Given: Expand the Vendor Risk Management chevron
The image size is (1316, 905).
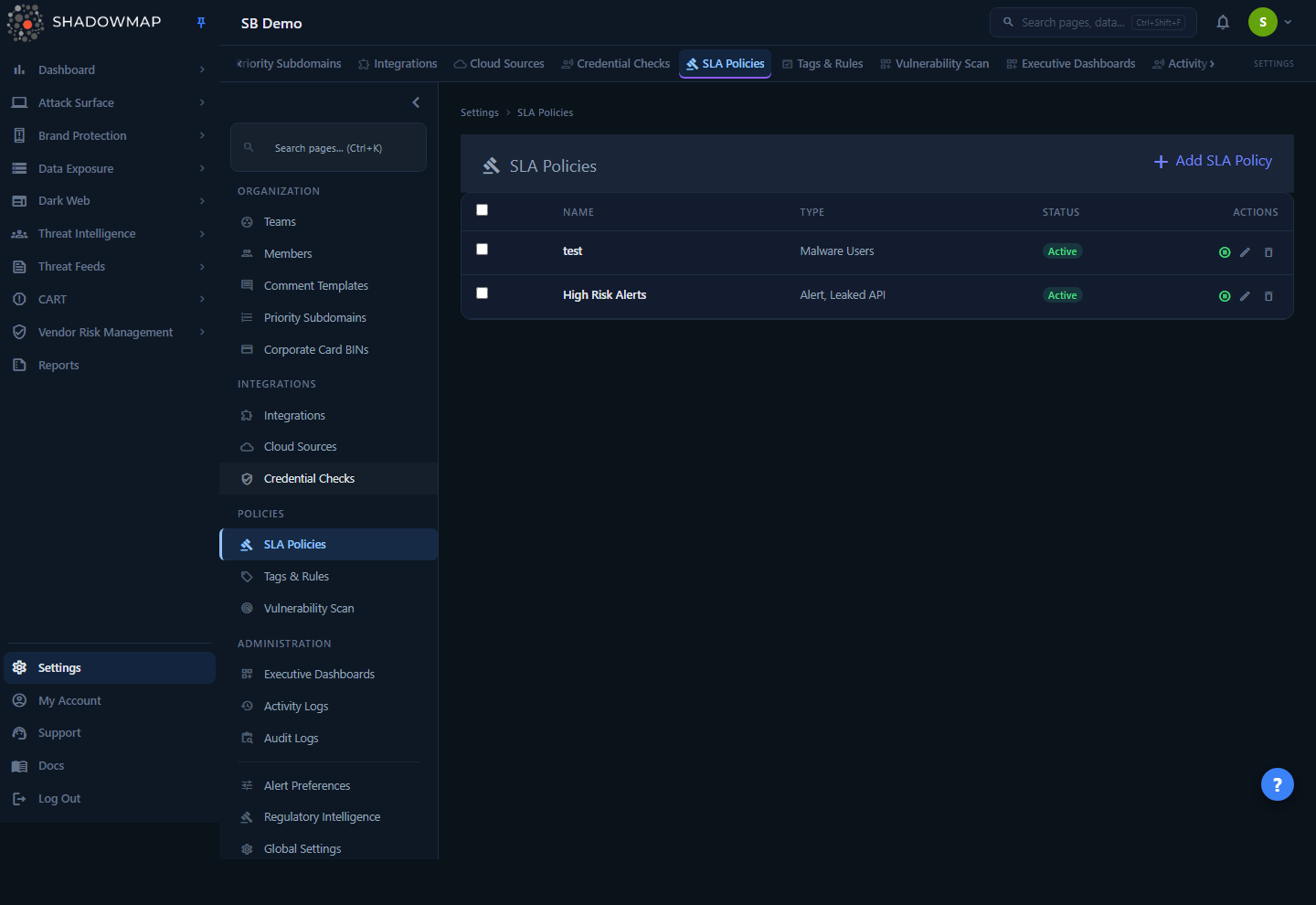Looking at the screenshot, I should pos(202,332).
